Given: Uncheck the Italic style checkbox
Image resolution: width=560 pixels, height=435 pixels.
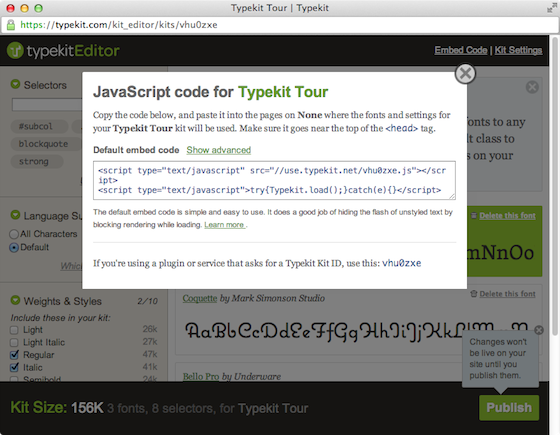Looking at the screenshot, I should (x=14, y=367).
